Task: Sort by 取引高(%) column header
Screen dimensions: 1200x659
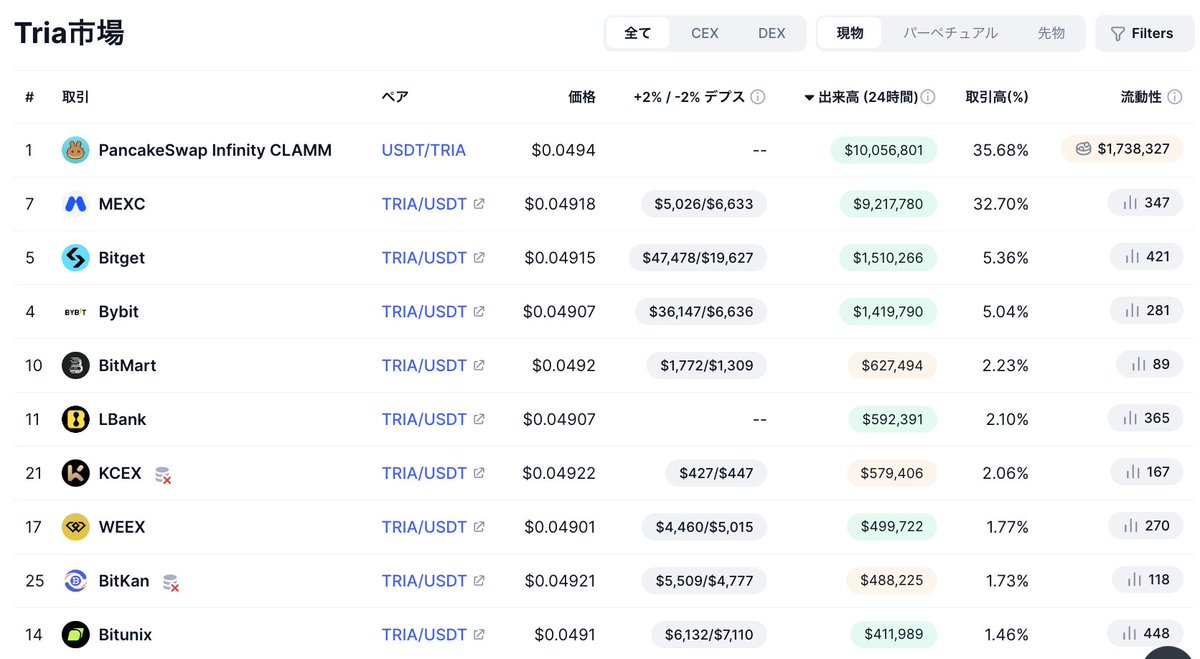Action: 997,97
